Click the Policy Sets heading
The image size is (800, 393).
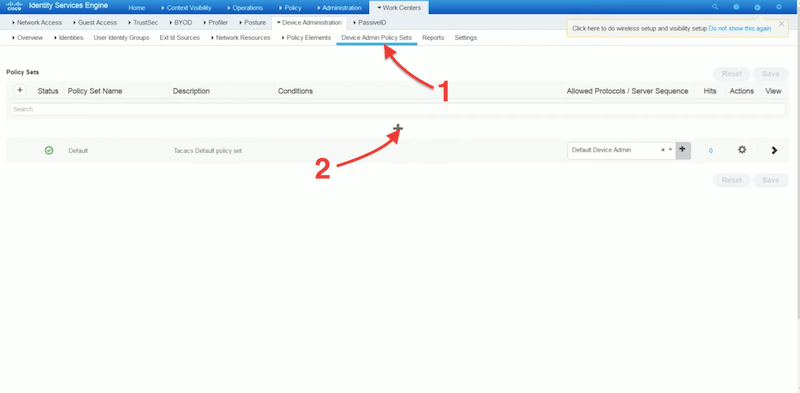tap(22, 72)
